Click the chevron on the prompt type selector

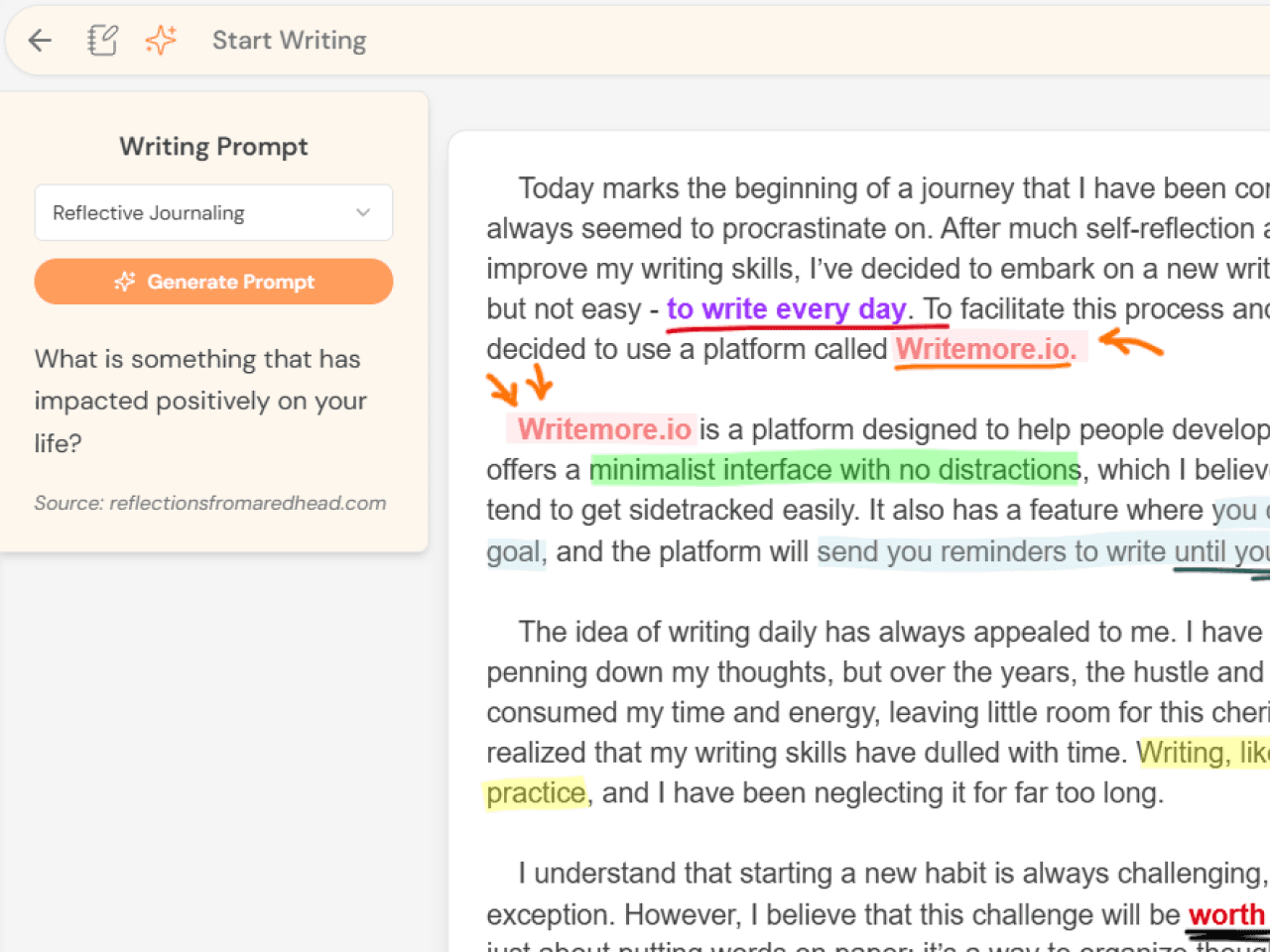363,212
